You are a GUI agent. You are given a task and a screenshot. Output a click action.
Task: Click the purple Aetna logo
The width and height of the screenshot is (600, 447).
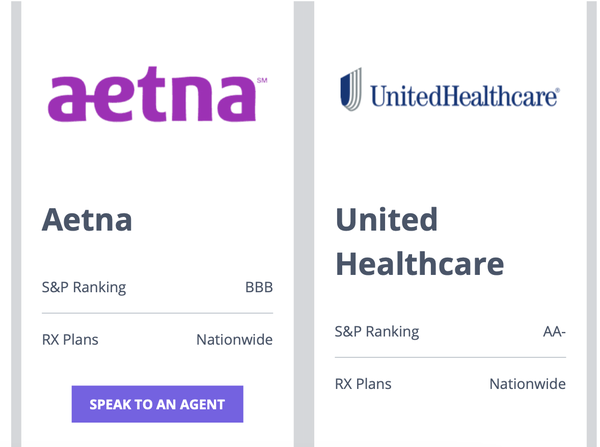[x=150, y=98]
